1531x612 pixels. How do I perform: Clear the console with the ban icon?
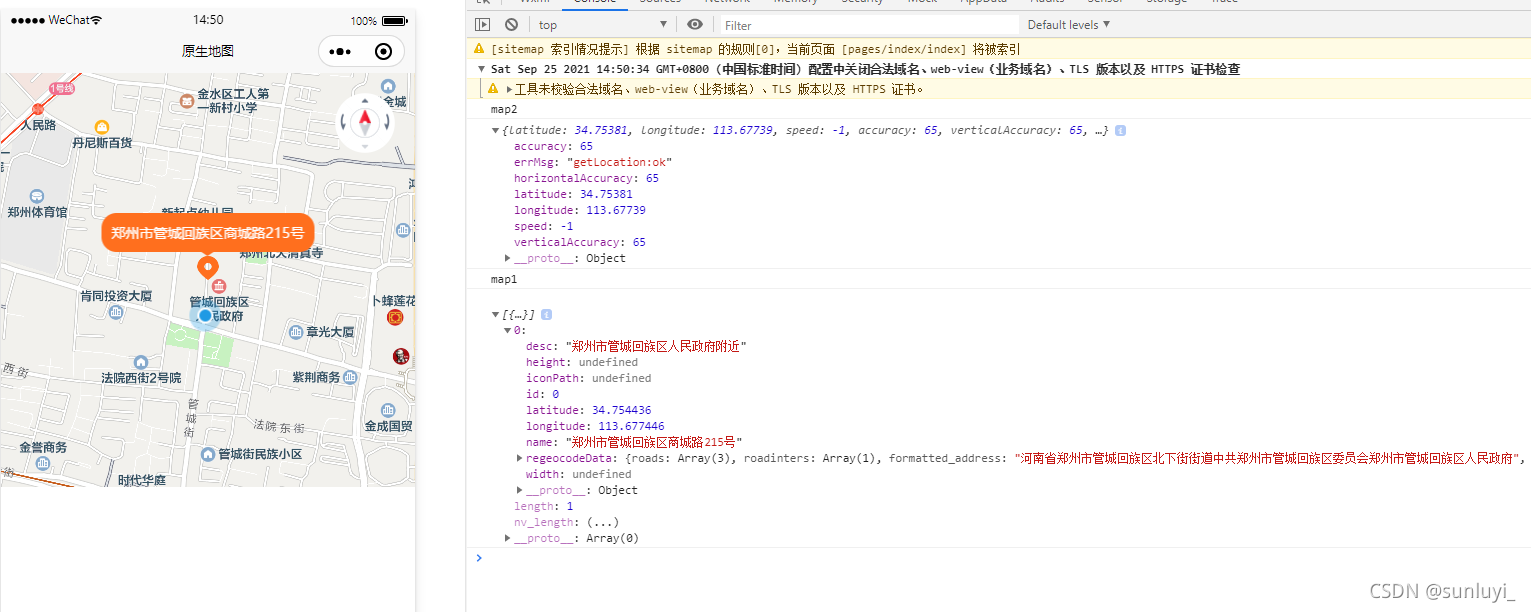511,24
